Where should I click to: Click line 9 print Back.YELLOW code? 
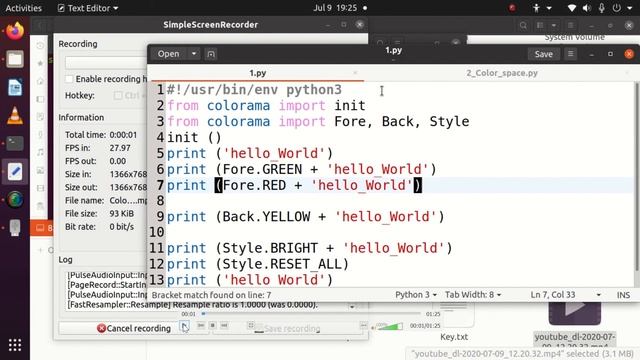306,217
